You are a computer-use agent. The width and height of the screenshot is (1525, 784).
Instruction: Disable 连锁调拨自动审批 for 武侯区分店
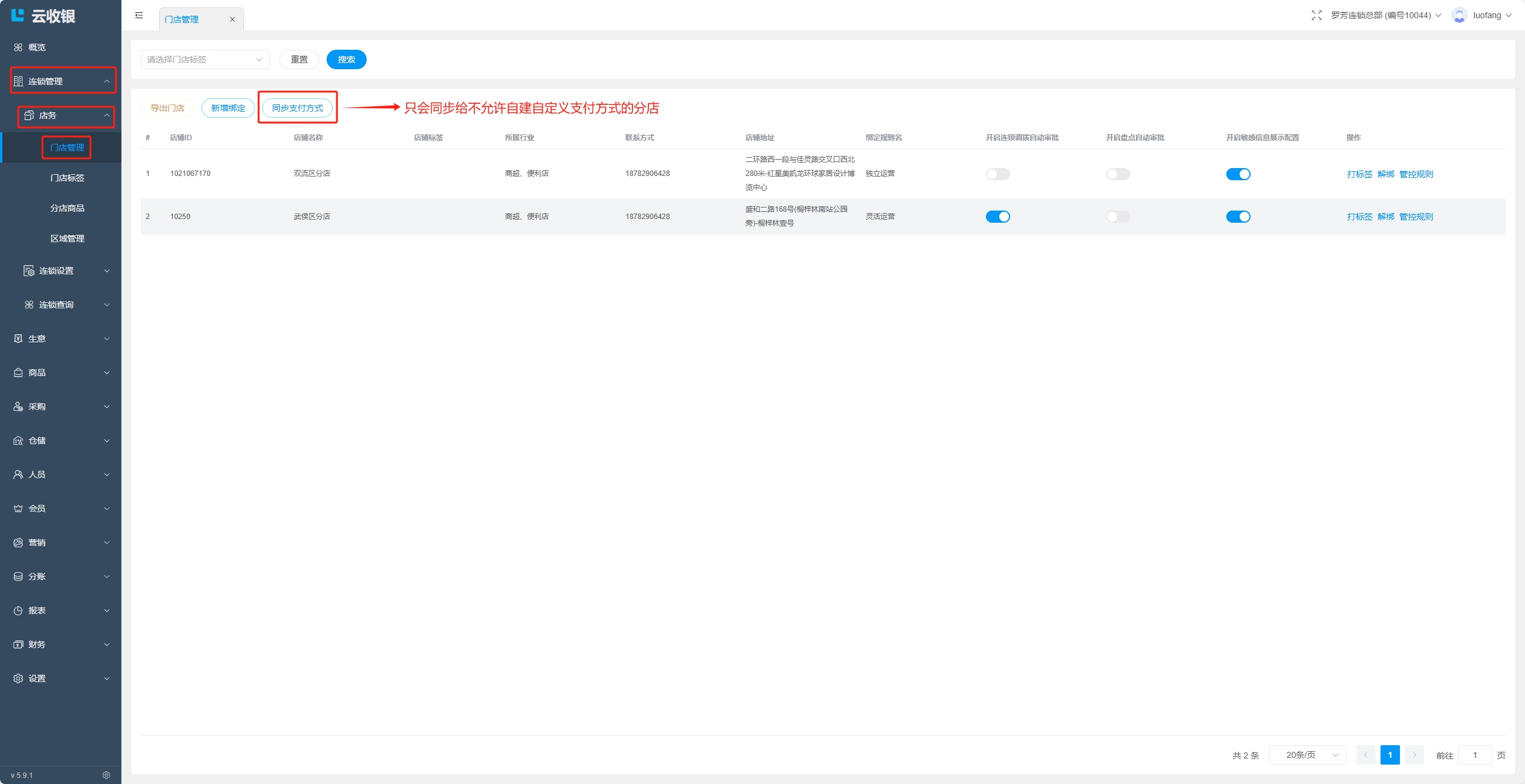[x=997, y=217]
